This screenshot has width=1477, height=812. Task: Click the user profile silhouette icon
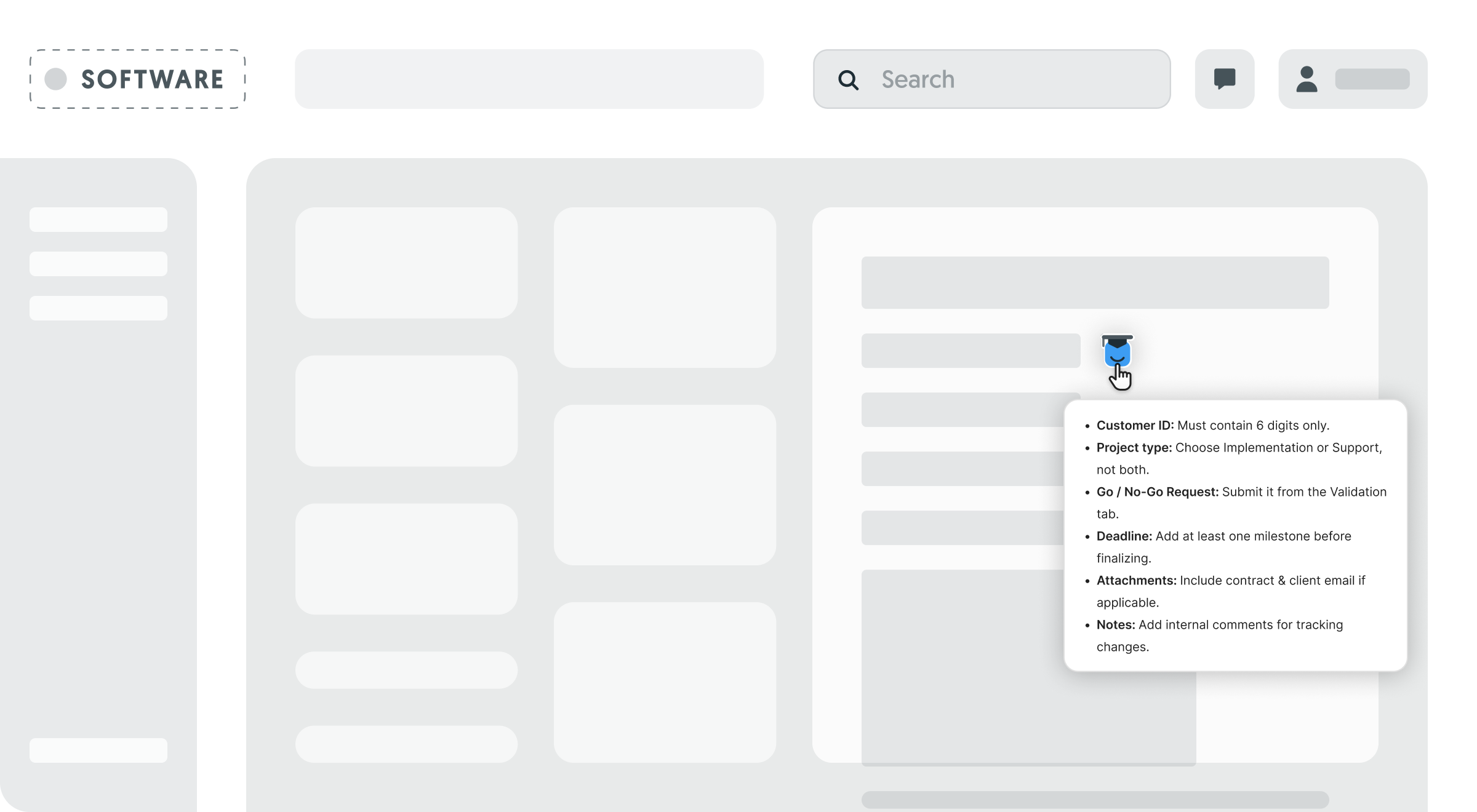pos(1307,79)
